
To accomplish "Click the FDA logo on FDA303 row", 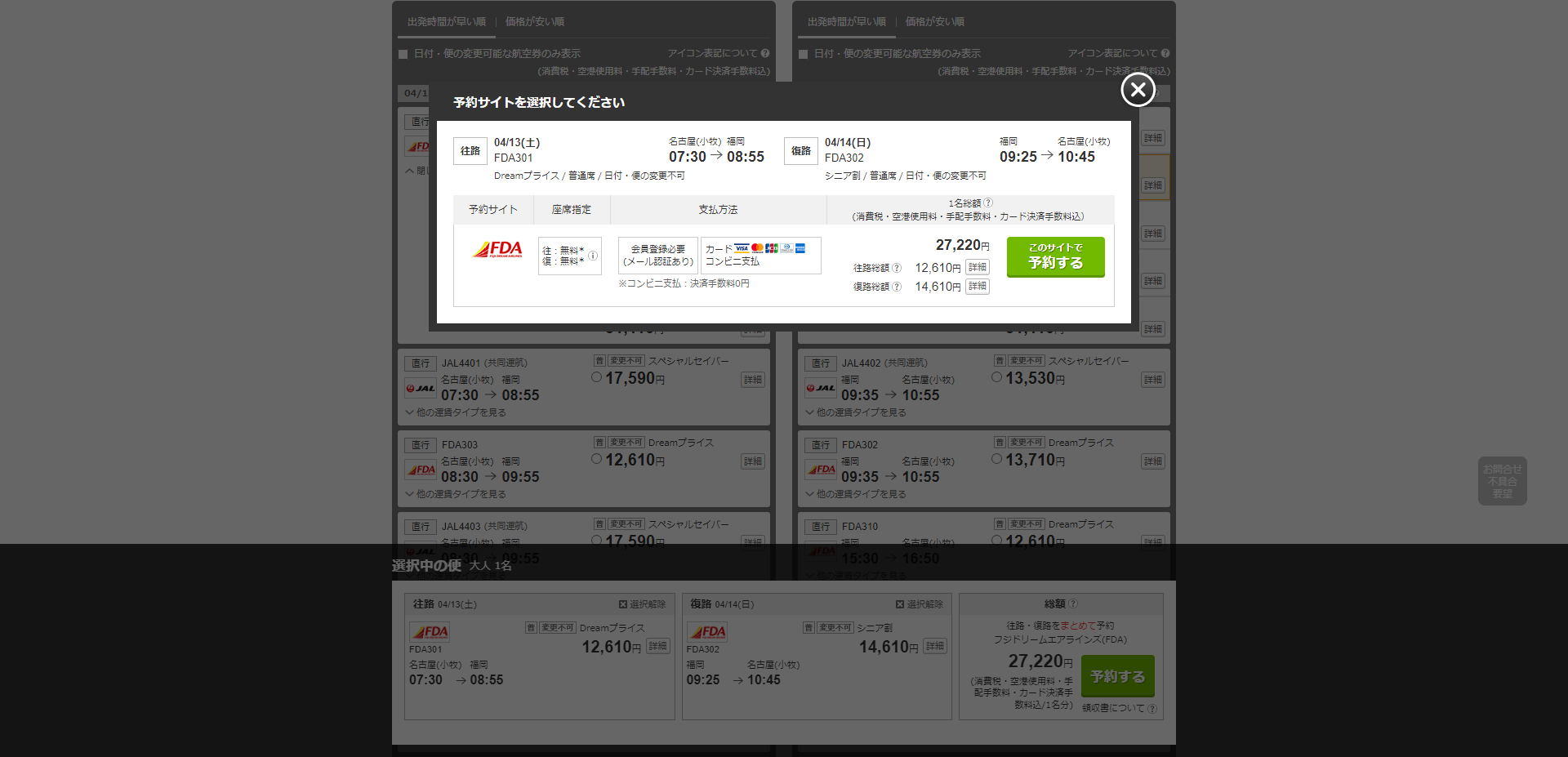I will [x=421, y=470].
